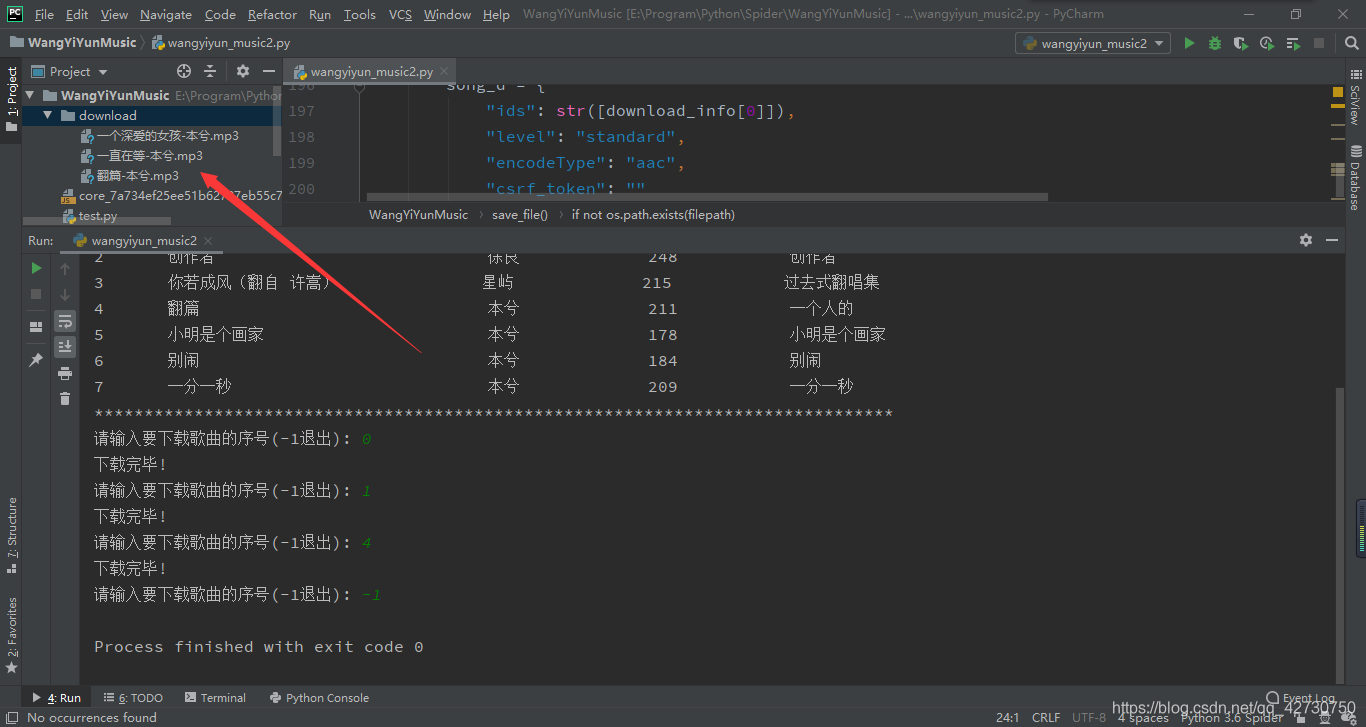Screen dimensions: 1366x727
Task: Click the Run tool window button
Action: [x=57, y=698]
